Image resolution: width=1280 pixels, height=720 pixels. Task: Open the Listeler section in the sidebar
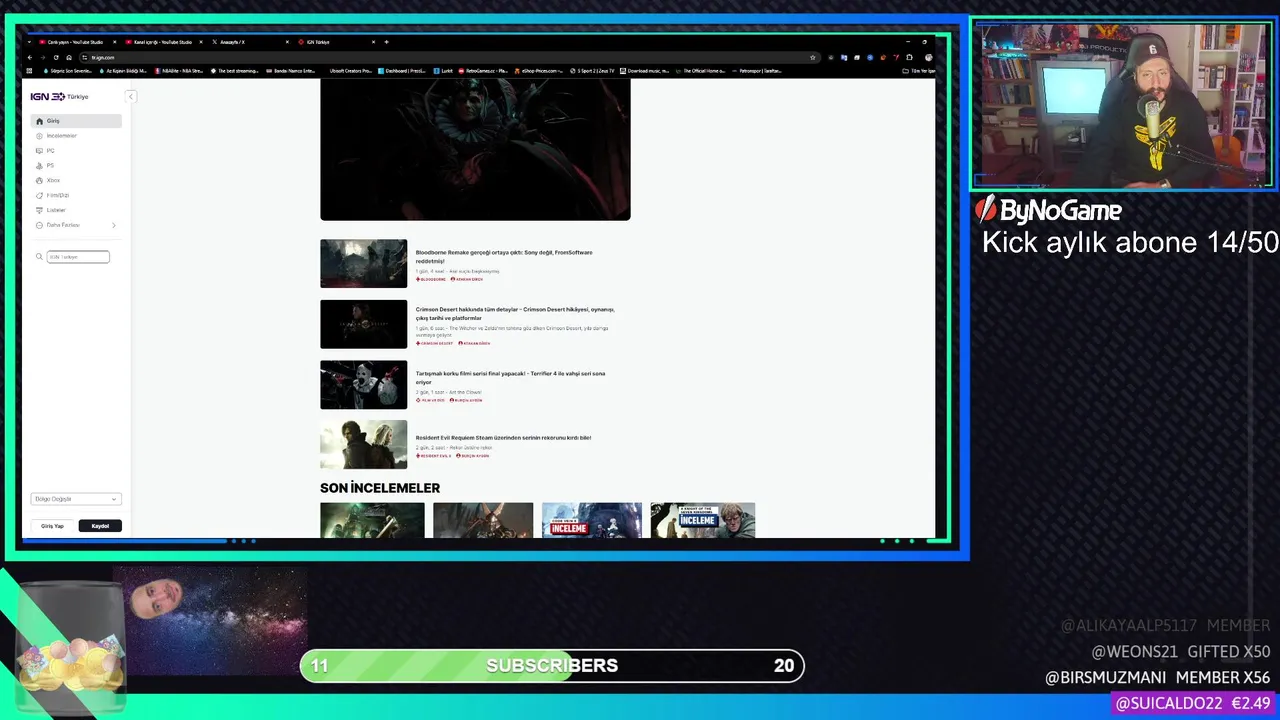click(x=76, y=210)
